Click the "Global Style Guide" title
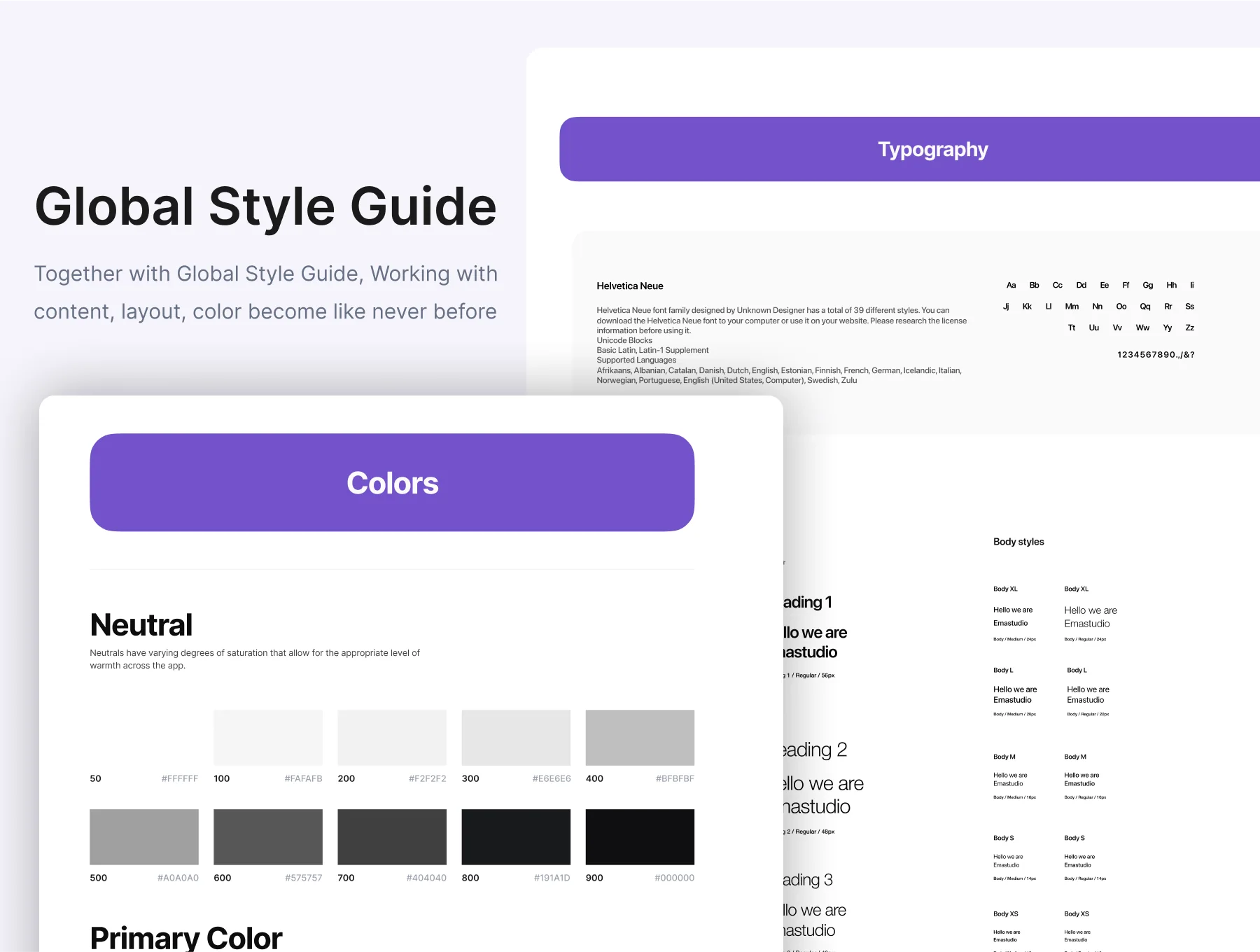Viewport: 1260px width, 952px height. (266, 206)
